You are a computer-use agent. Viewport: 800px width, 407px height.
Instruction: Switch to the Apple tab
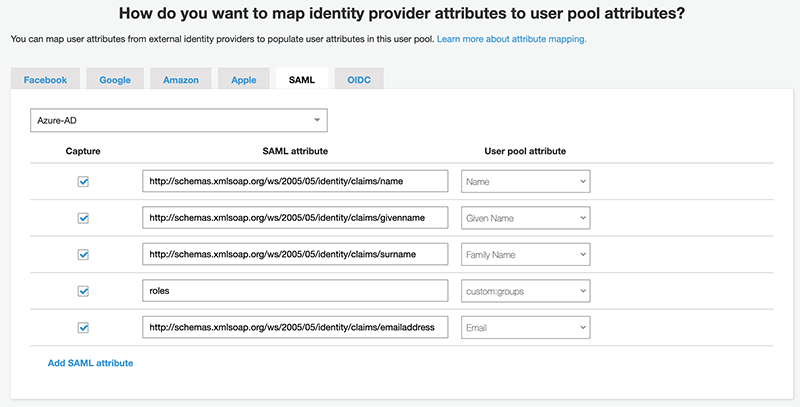tap(243, 80)
